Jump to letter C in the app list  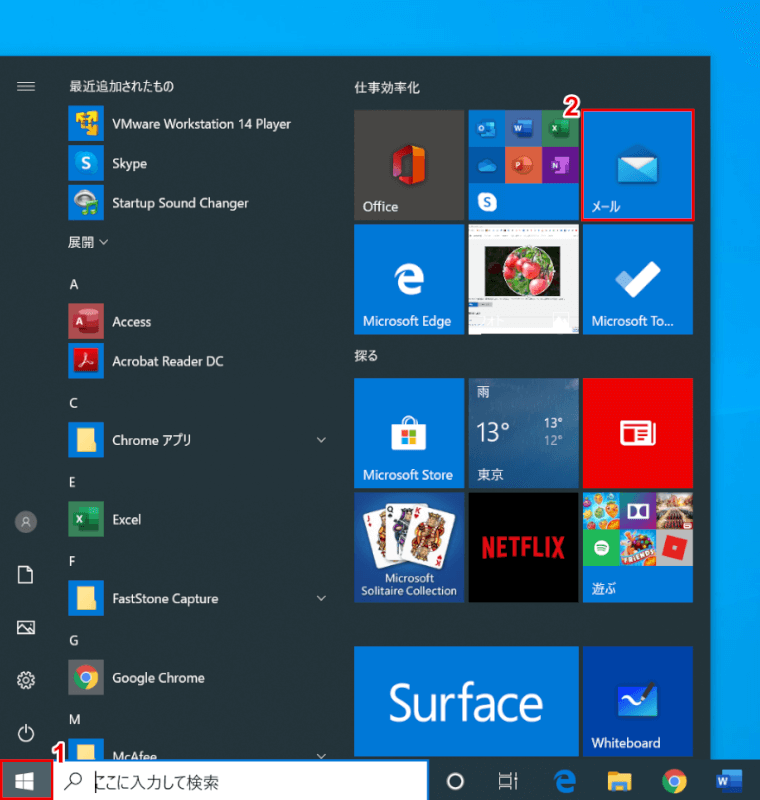point(73,403)
